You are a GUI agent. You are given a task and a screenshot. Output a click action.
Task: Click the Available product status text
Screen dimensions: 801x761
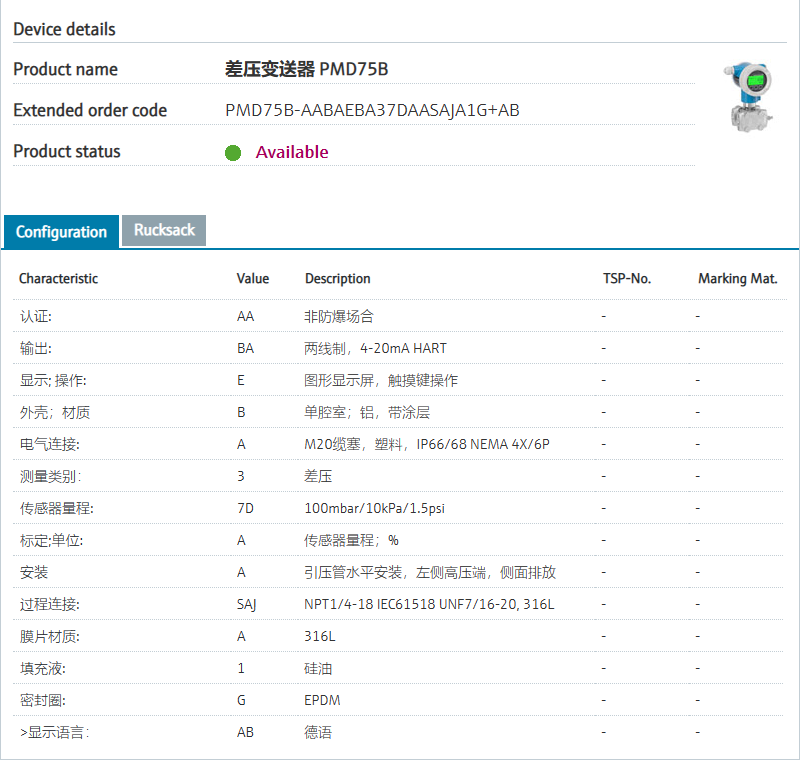click(292, 152)
